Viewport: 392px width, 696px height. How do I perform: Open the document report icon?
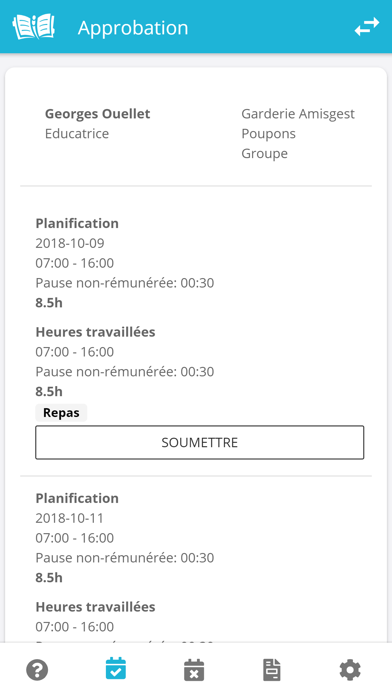tap(272, 669)
